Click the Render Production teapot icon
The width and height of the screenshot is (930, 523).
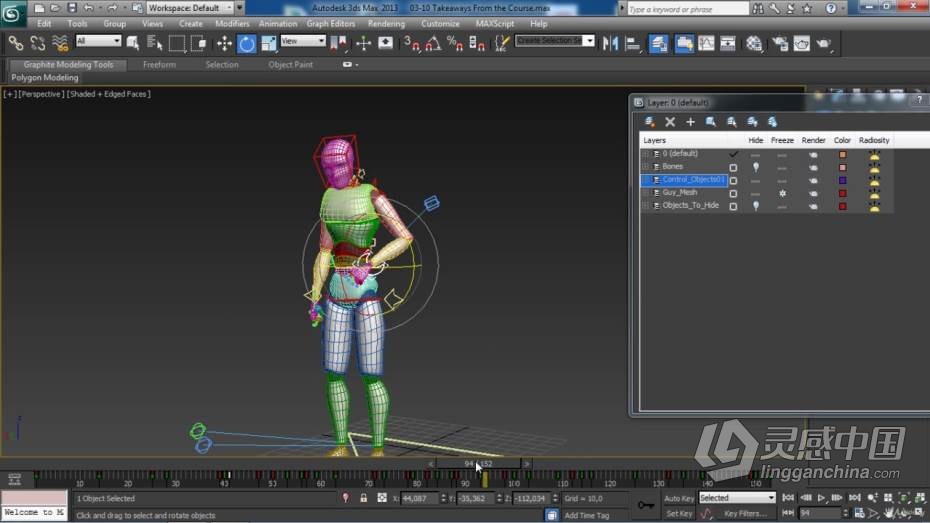click(823, 43)
